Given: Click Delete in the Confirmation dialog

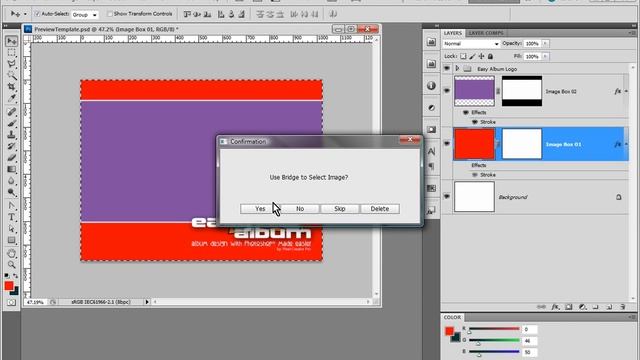Looking at the screenshot, I should 380,209.
